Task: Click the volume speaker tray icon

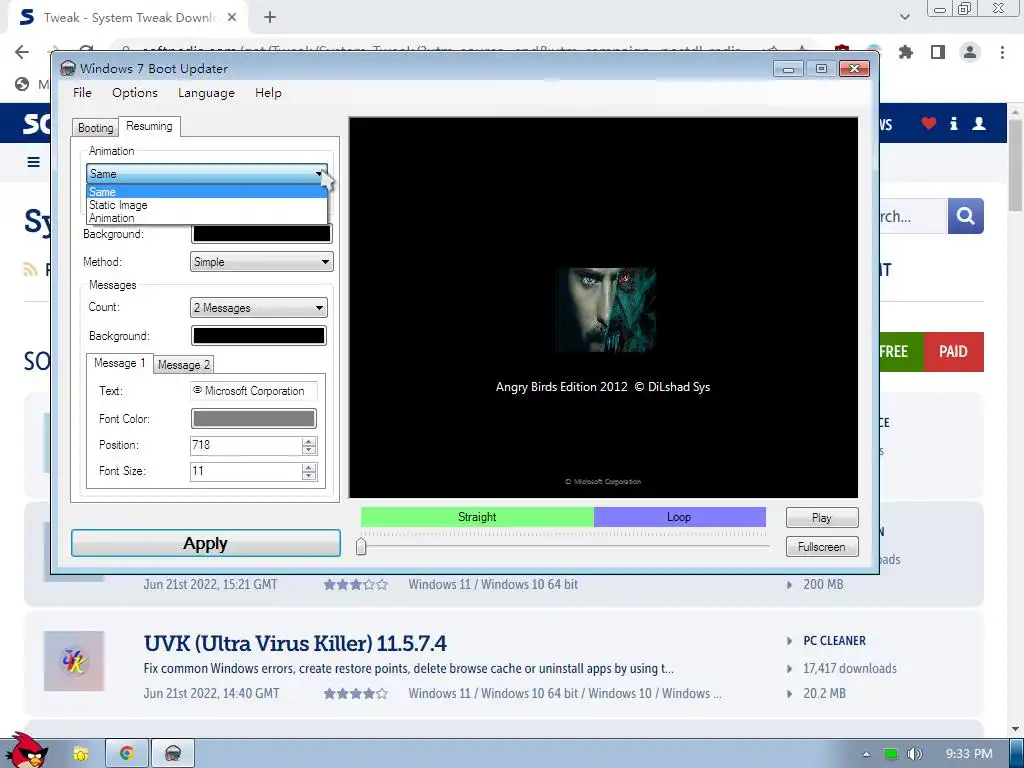Action: tap(914, 754)
